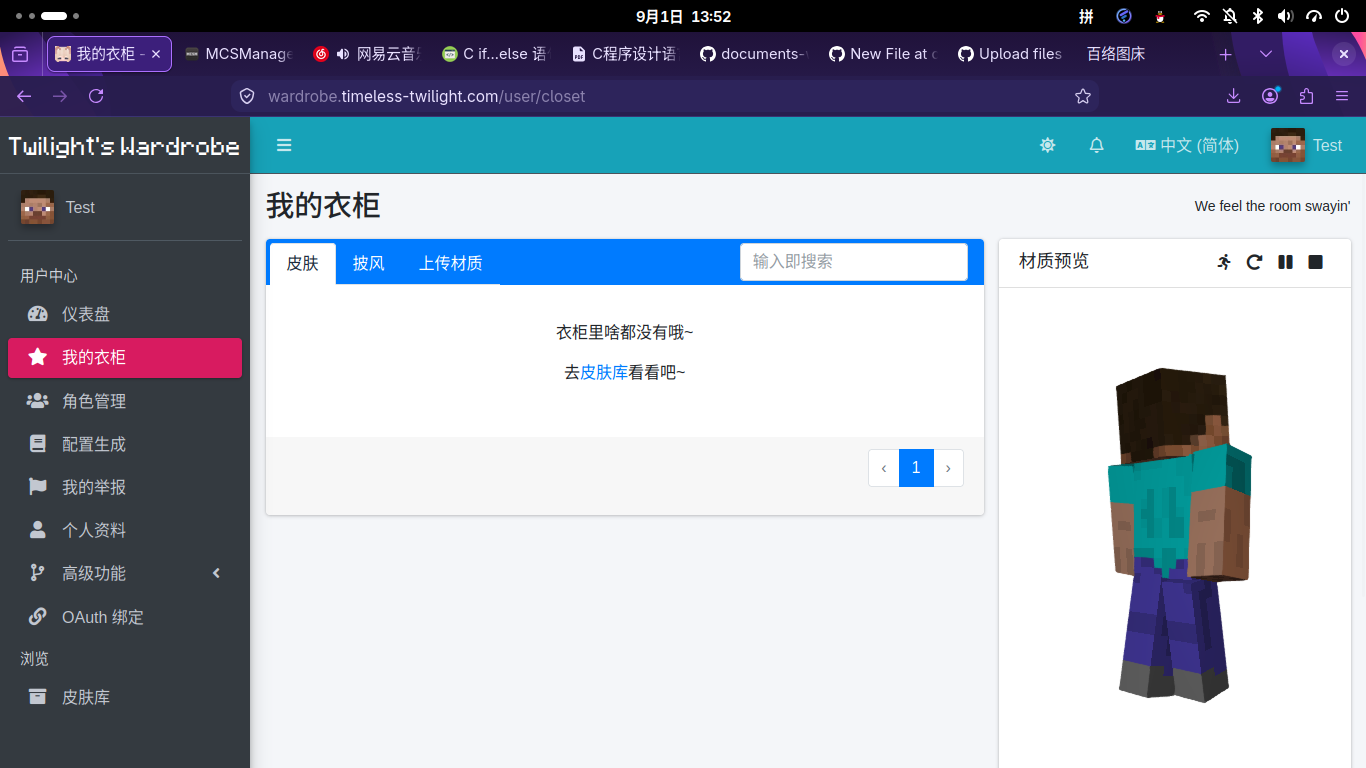Open 配置生成 in sidebar
The height and width of the screenshot is (768, 1366).
(125, 444)
